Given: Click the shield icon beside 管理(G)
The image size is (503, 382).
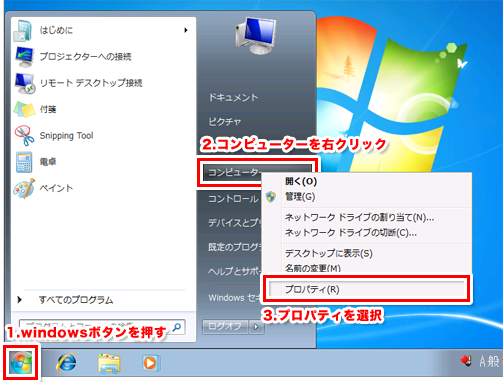Looking at the screenshot, I should pos(271,197).
